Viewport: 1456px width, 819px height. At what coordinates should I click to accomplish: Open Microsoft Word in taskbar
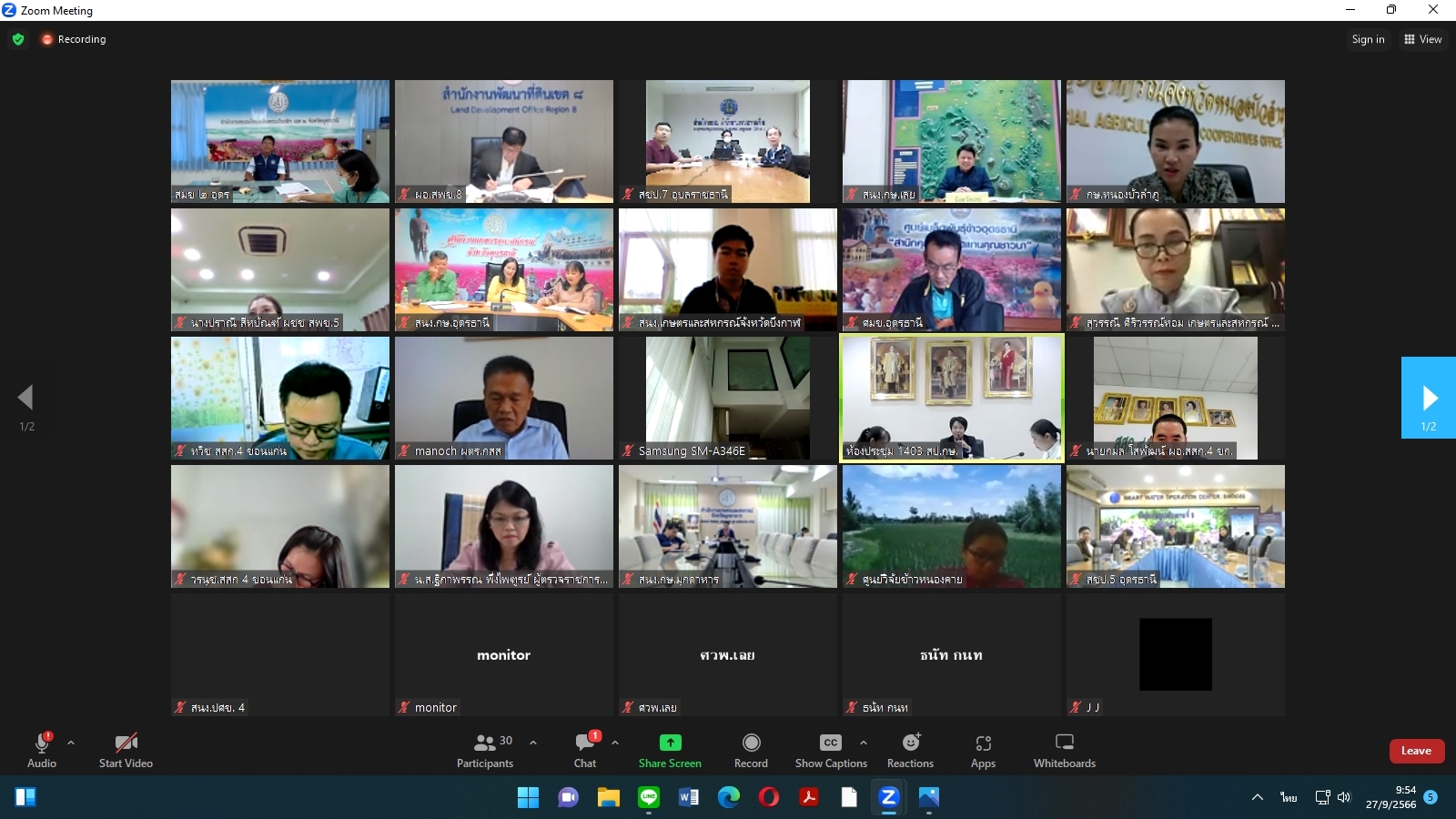tap(689, 797)
